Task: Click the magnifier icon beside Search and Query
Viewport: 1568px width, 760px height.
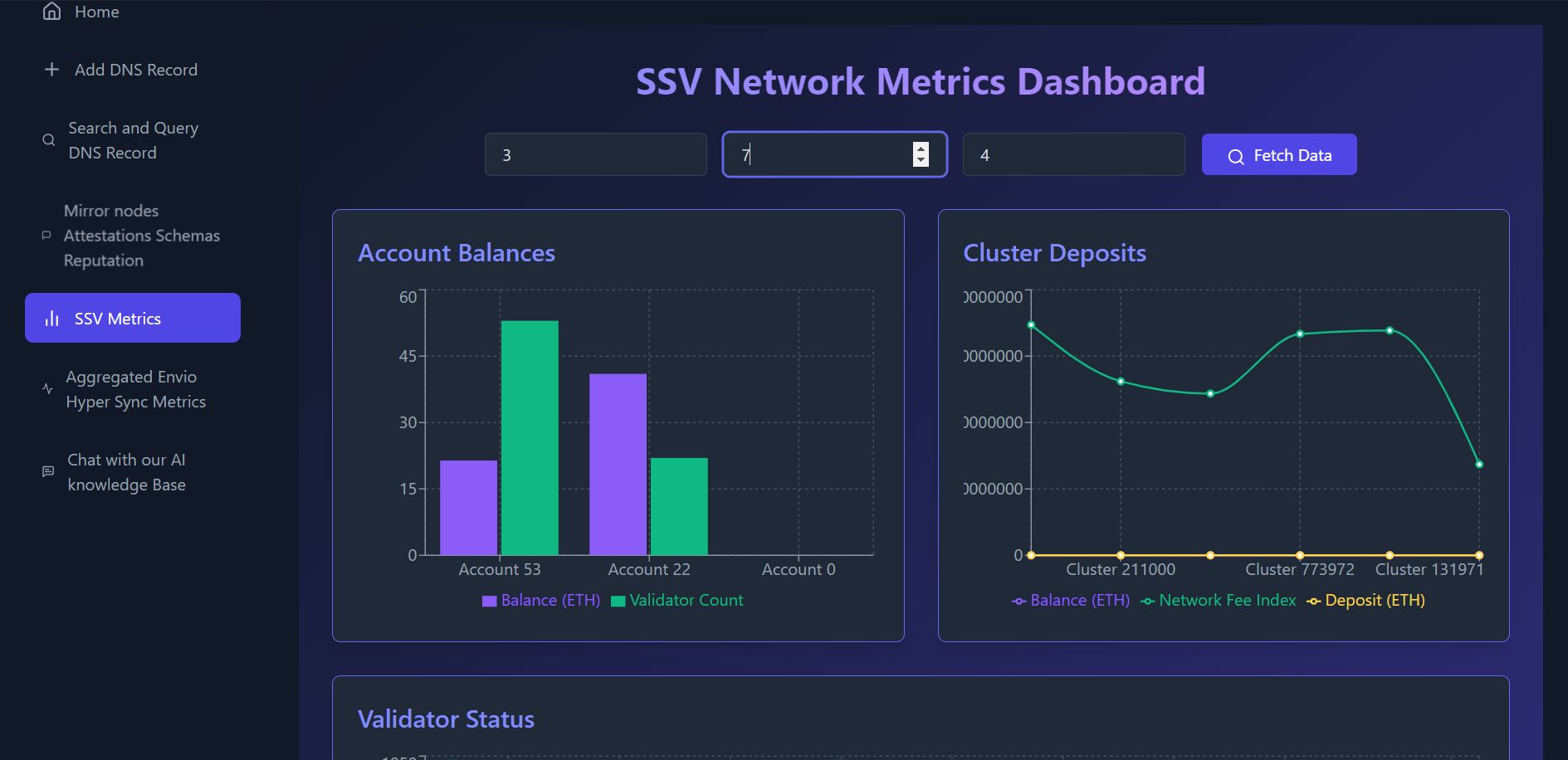Action: tap(49, 140)
